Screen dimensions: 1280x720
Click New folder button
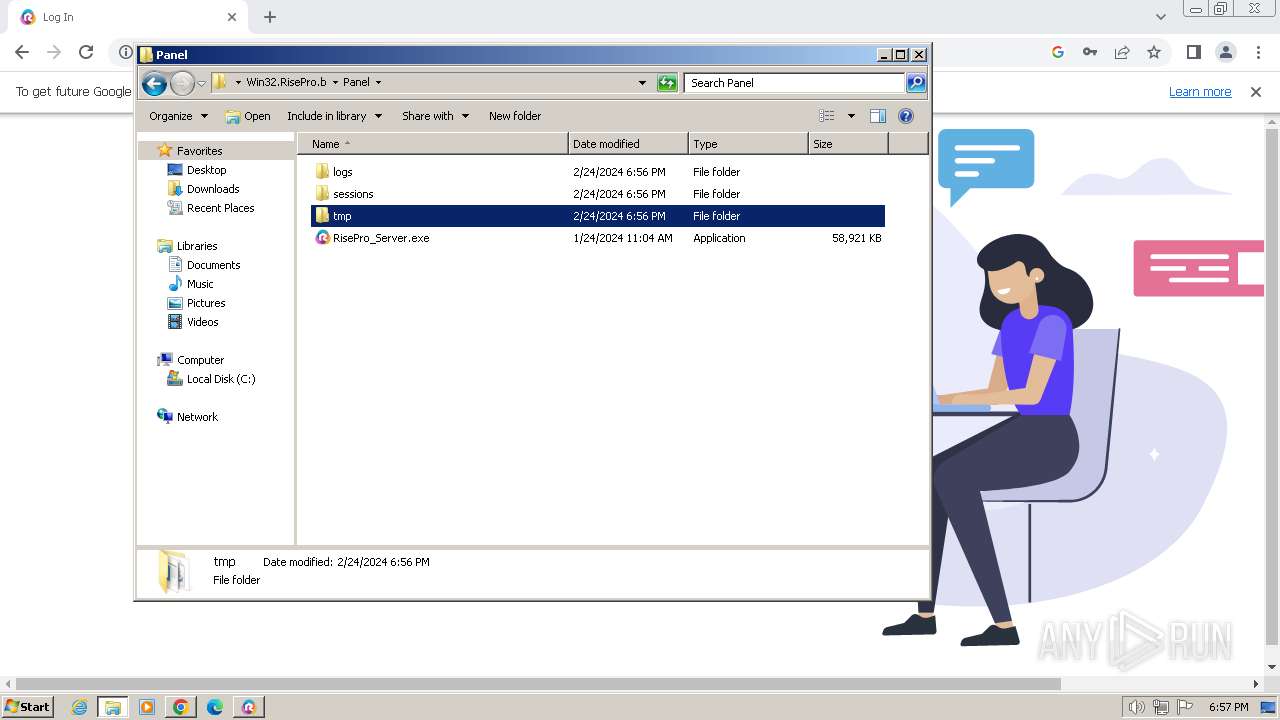click(x=515, y=116)
